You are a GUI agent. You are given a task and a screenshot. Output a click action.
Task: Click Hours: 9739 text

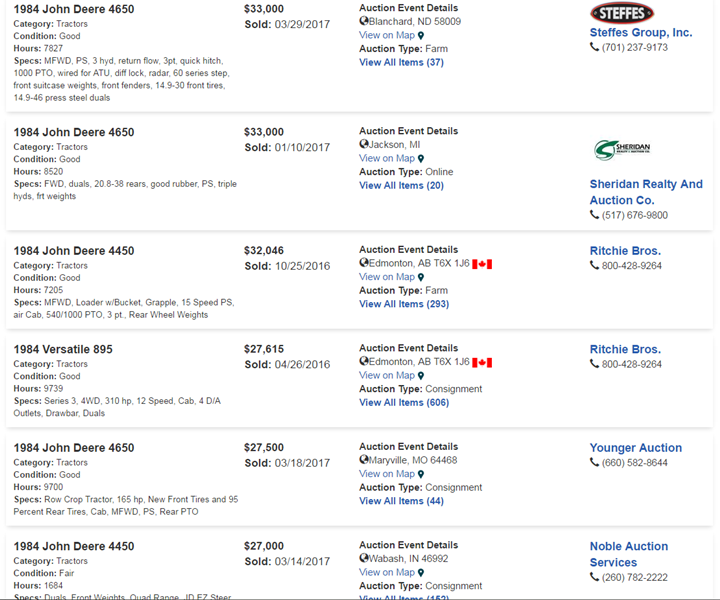click(38, 388)
